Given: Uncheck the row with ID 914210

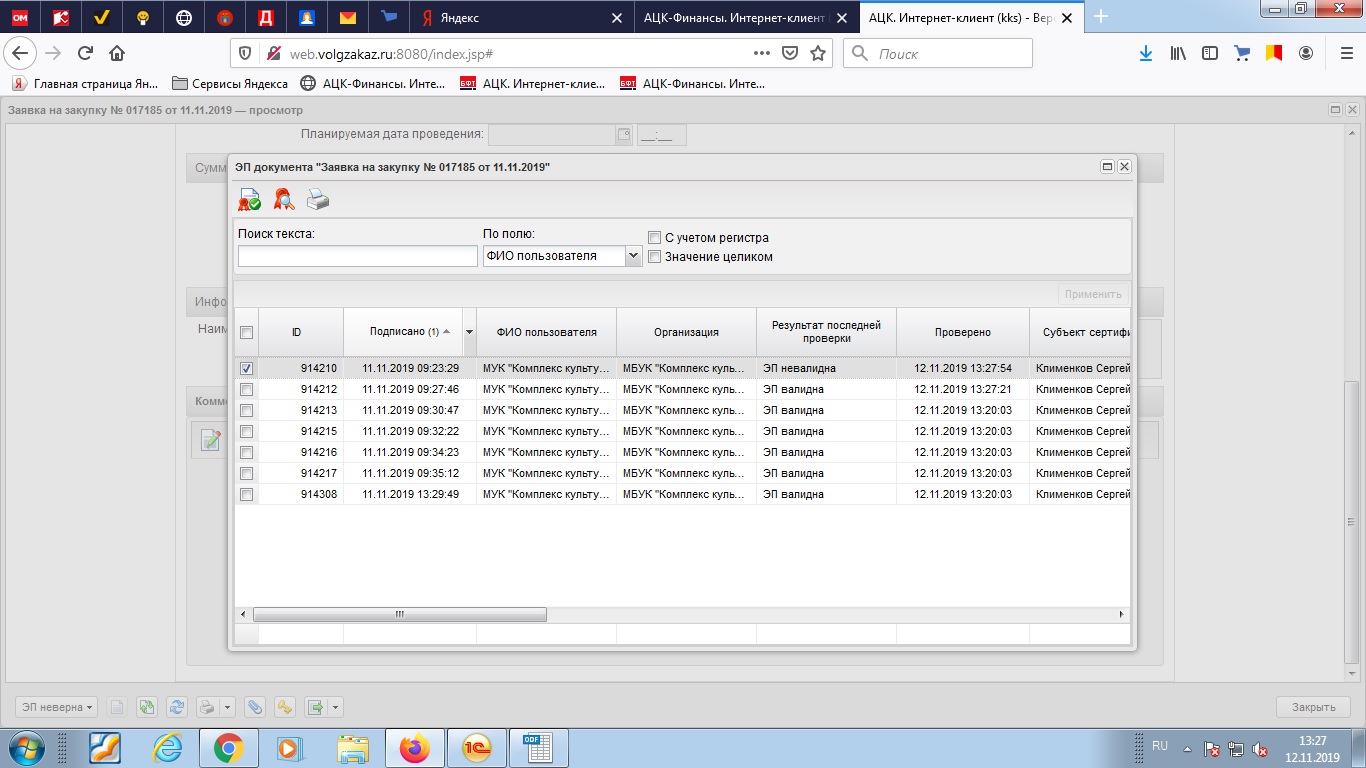Looking at the screenshot, I should 247,368.
